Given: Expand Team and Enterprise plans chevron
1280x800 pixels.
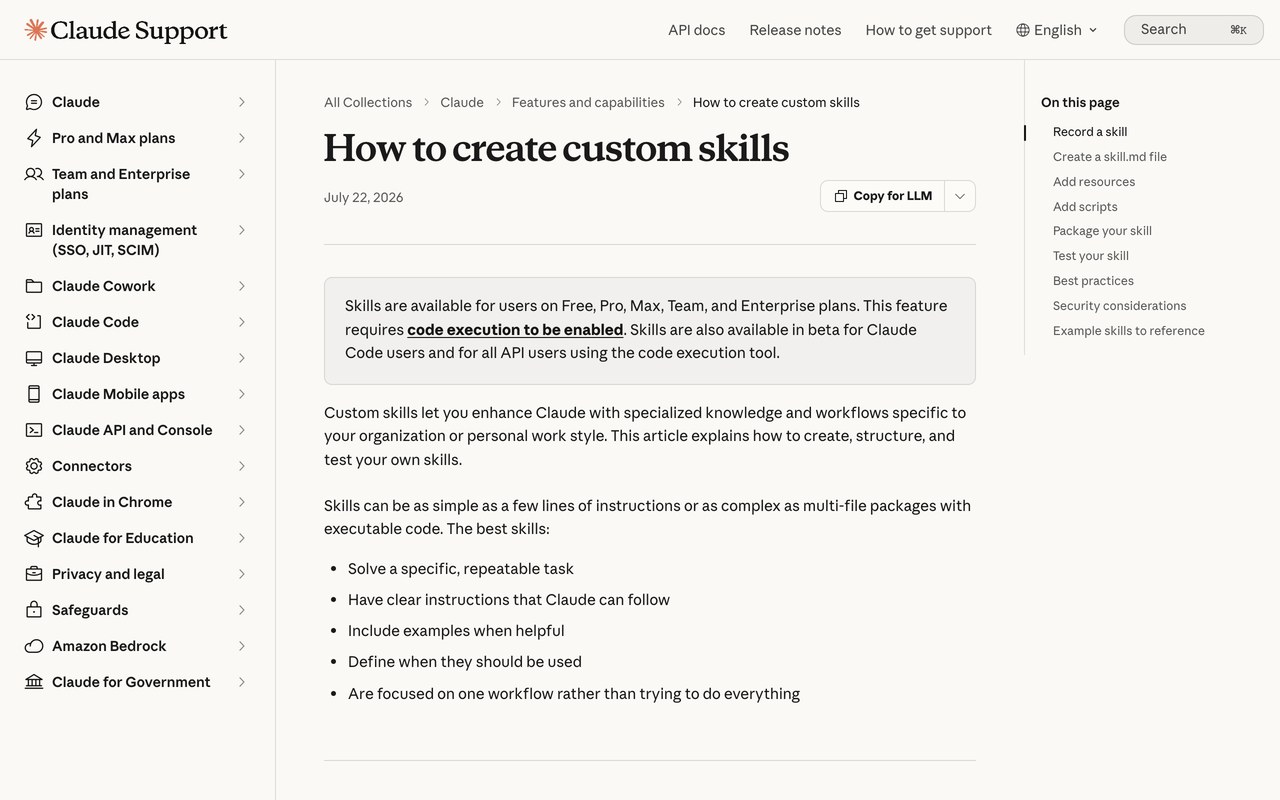Looking at the screenshot, I should [242, 174].
